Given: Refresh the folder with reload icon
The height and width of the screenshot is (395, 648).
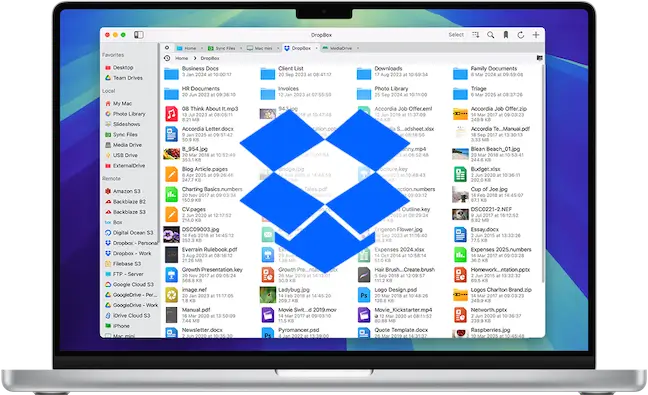Looking at the screenshot, I should [x=521, y=35].
